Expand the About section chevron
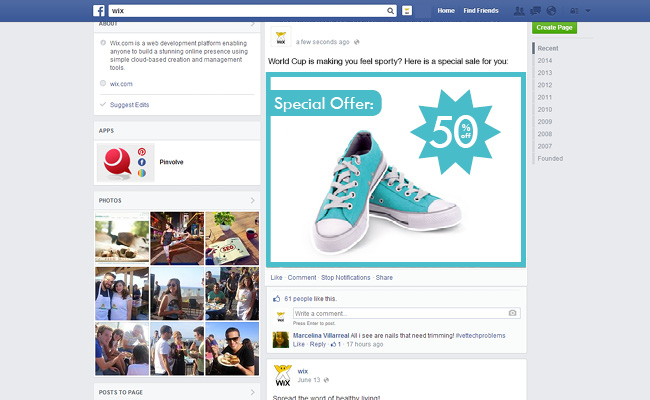650x400 pixels. [x=252, y=24]
